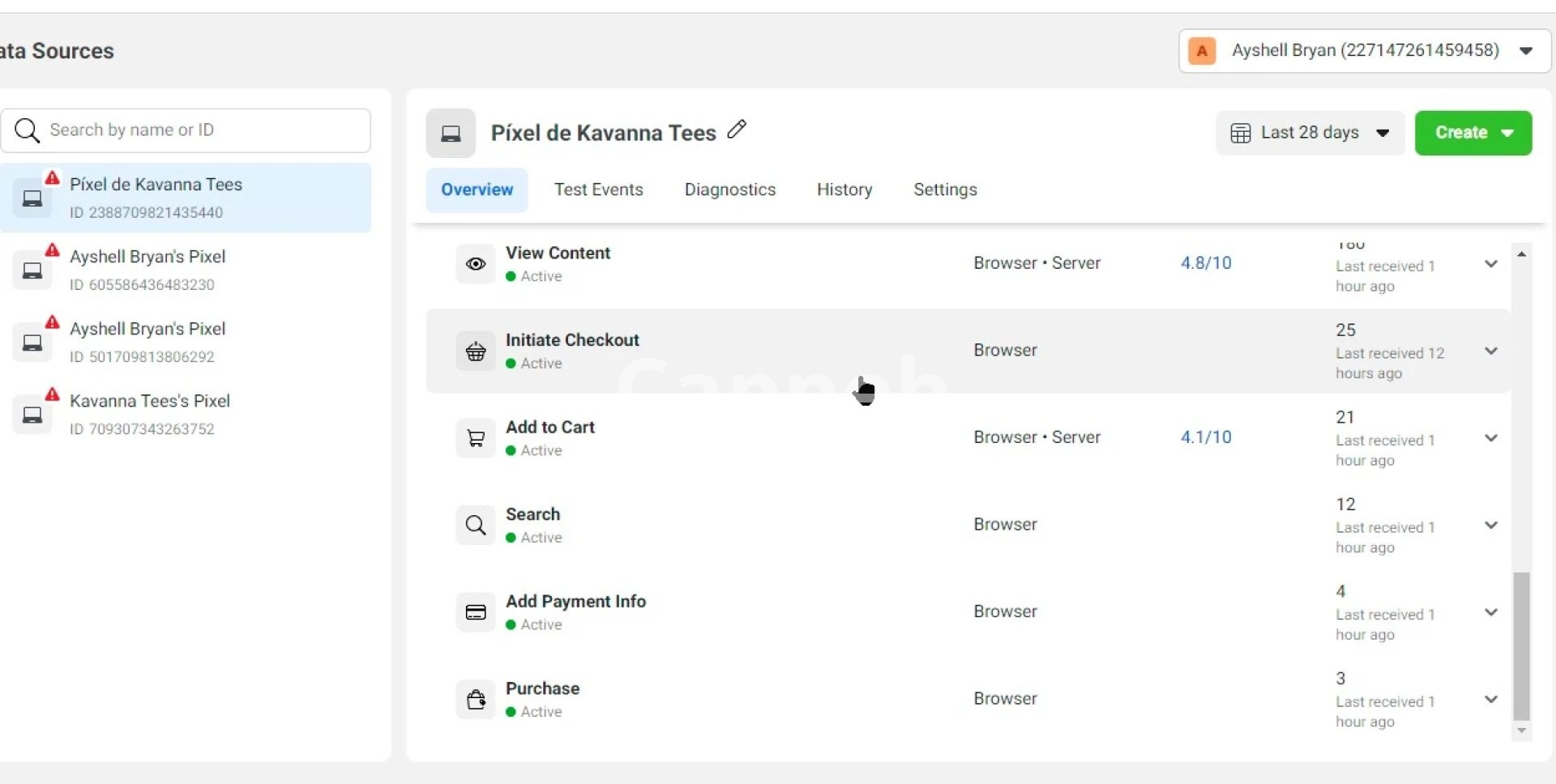
Task: Click the green Create button
Action: click(1473, 133)
